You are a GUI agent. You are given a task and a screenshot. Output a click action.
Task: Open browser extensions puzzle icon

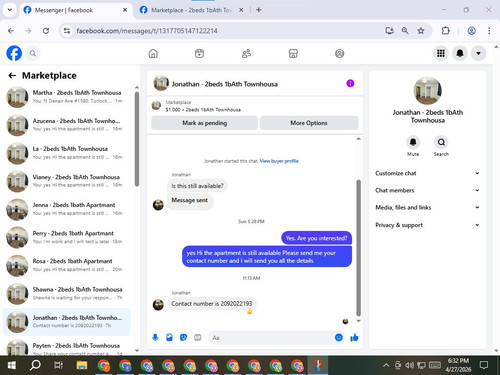pyautogui.click(x=445, y=31)
